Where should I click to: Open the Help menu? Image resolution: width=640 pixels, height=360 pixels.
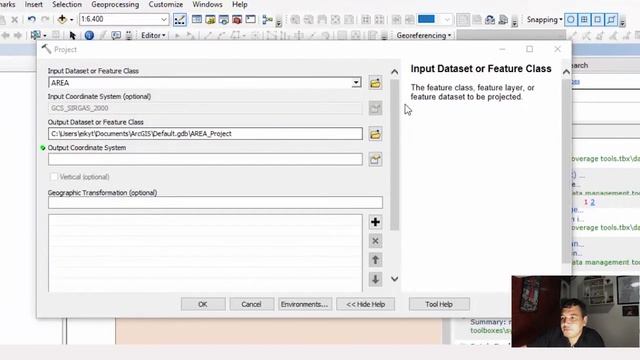pyautogui.click(x=240, y=4)
